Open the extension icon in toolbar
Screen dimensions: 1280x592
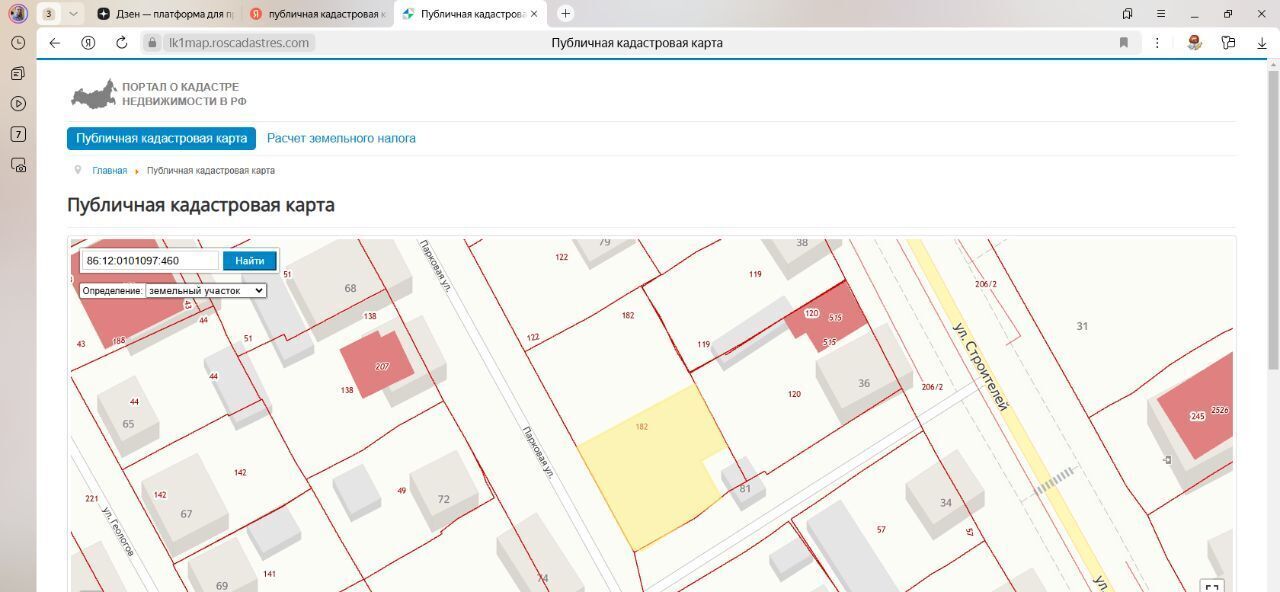click(x=1194, y=43)
